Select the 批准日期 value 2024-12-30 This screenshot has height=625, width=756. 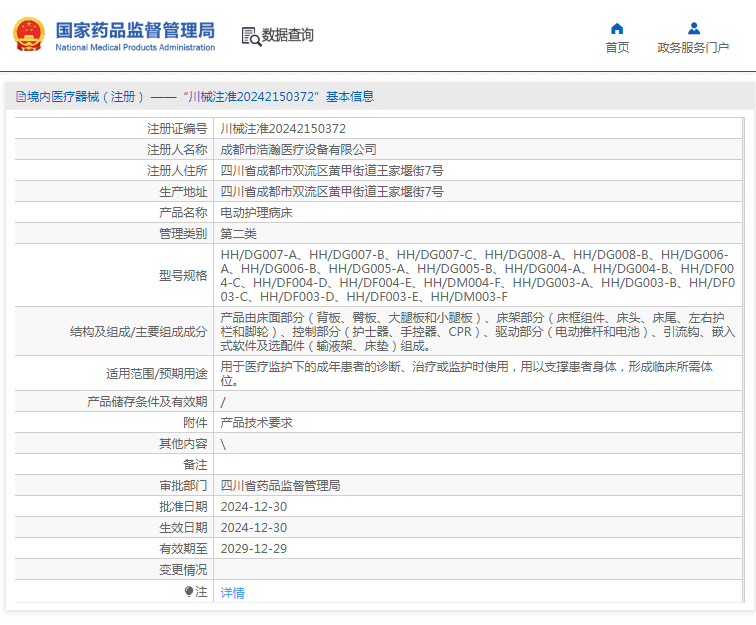click(254, 507)
